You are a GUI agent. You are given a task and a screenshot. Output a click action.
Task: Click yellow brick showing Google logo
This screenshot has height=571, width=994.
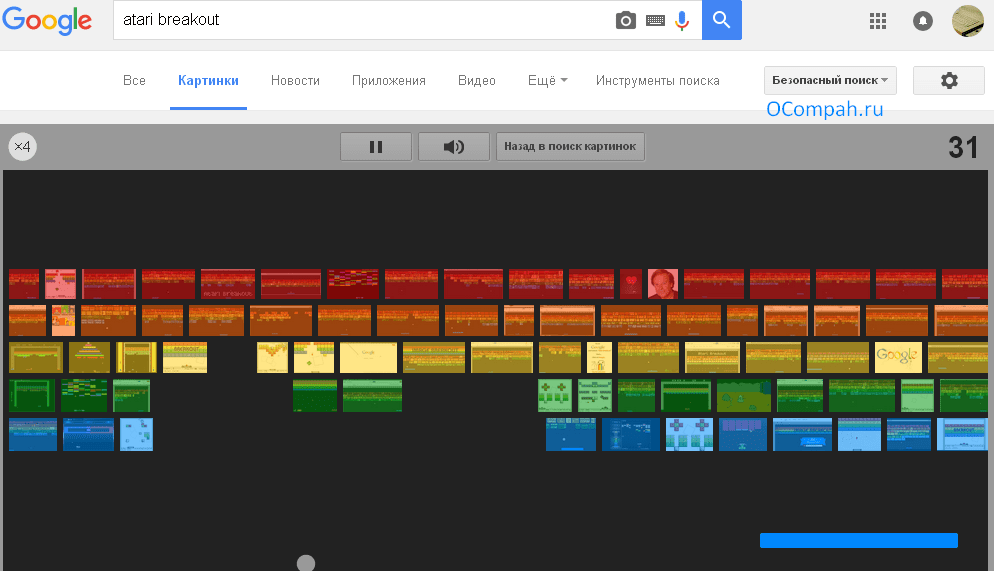pyautogui.click(x=898, y=357)
